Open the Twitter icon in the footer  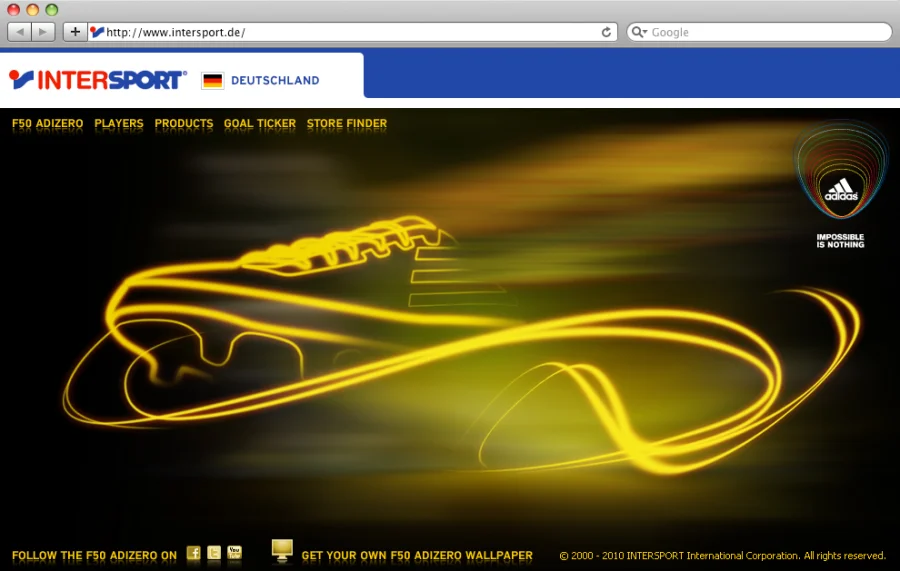point(214,553)
